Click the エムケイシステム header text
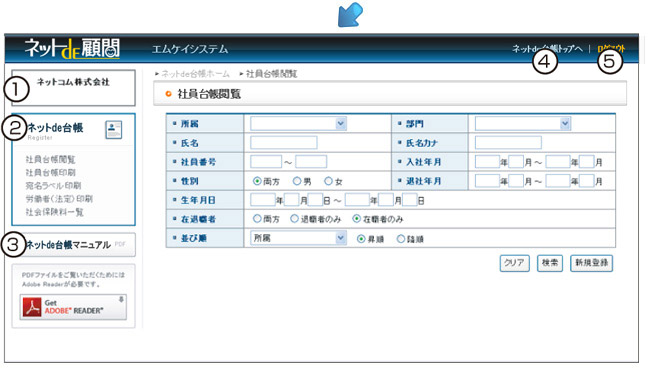 point(190,49)
